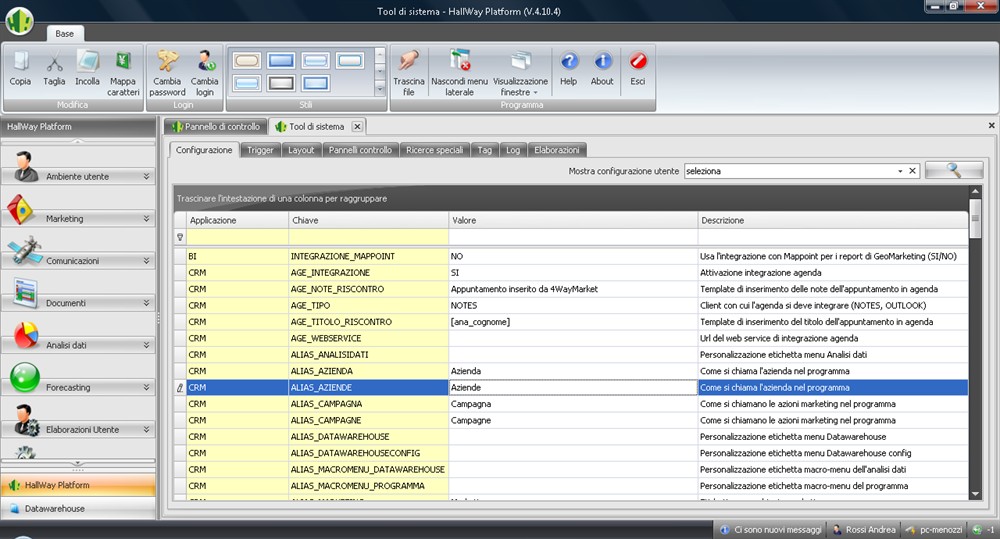
Task: Click the grid scrollbar down arrow
Action: pyautogui.click(x=974, y=494)
